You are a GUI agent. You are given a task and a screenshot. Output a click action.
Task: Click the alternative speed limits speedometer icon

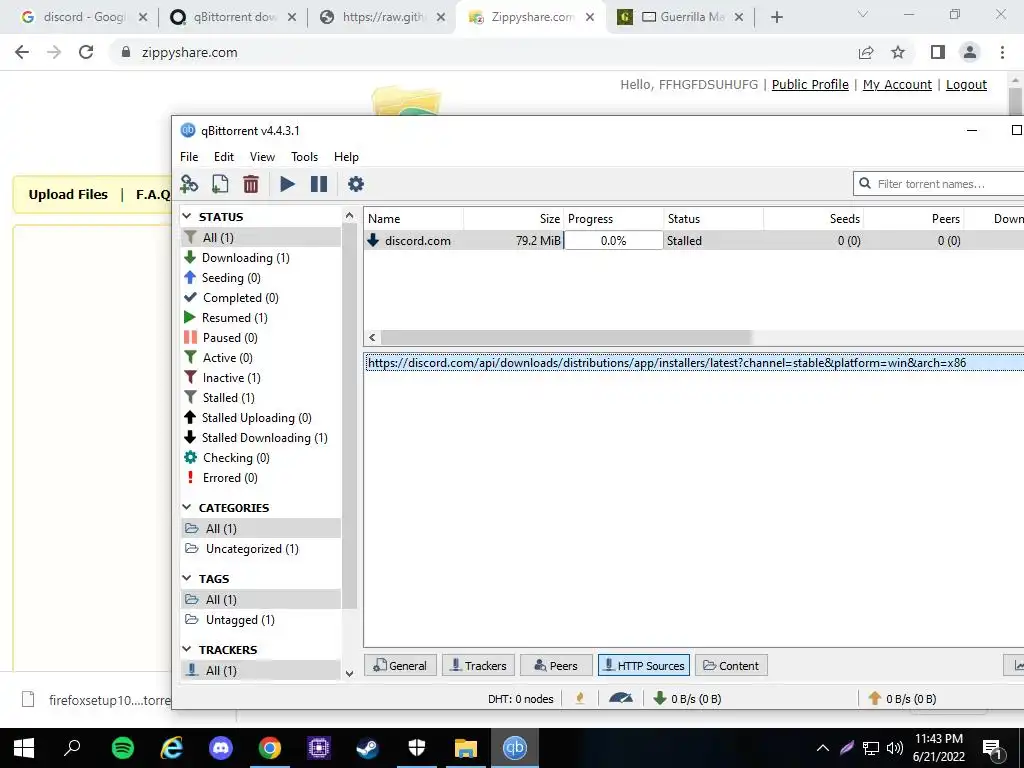[x=620, y=698]
